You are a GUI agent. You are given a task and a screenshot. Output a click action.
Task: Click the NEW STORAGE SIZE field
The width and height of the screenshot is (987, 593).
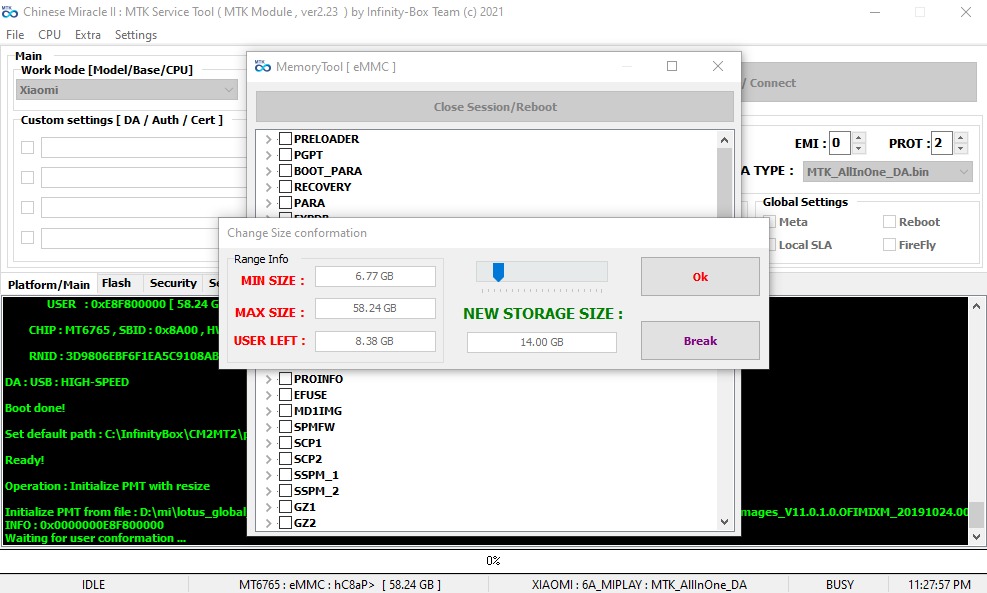click(541, 342)
